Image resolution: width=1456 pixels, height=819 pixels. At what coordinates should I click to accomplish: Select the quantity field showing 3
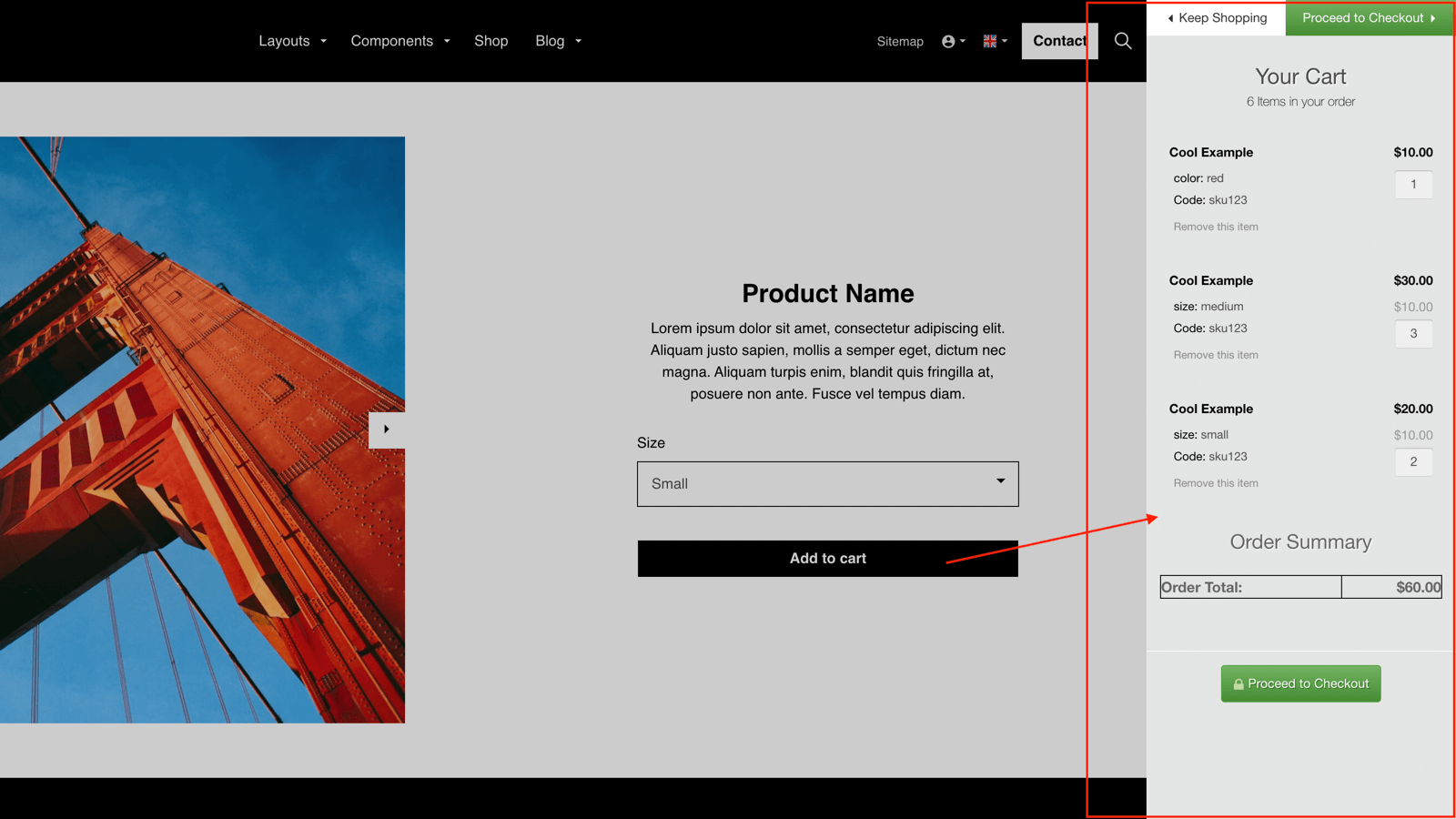(x=1413, y=333)
